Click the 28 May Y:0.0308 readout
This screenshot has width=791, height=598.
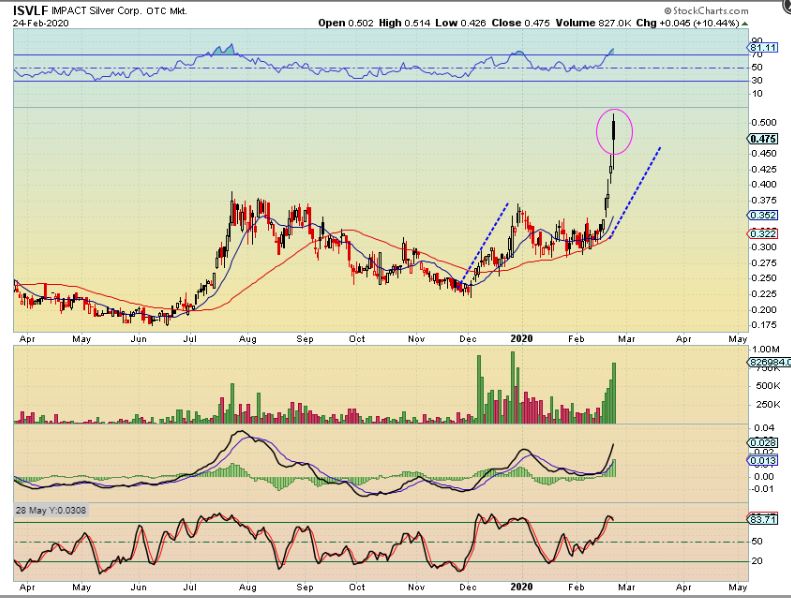tap(51, 510)
